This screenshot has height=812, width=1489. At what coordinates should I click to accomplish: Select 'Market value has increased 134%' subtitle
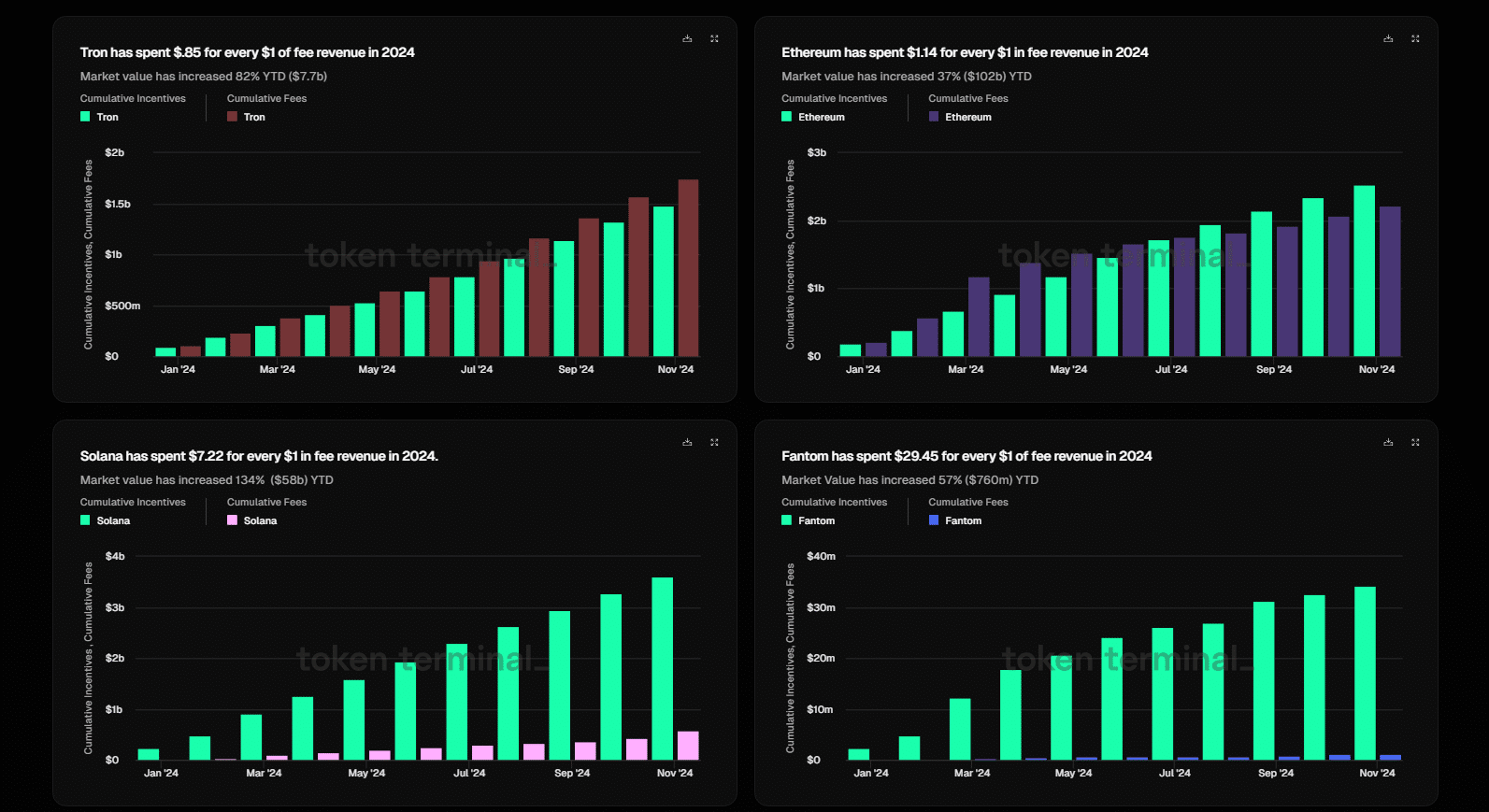click(x=207, y=480)
